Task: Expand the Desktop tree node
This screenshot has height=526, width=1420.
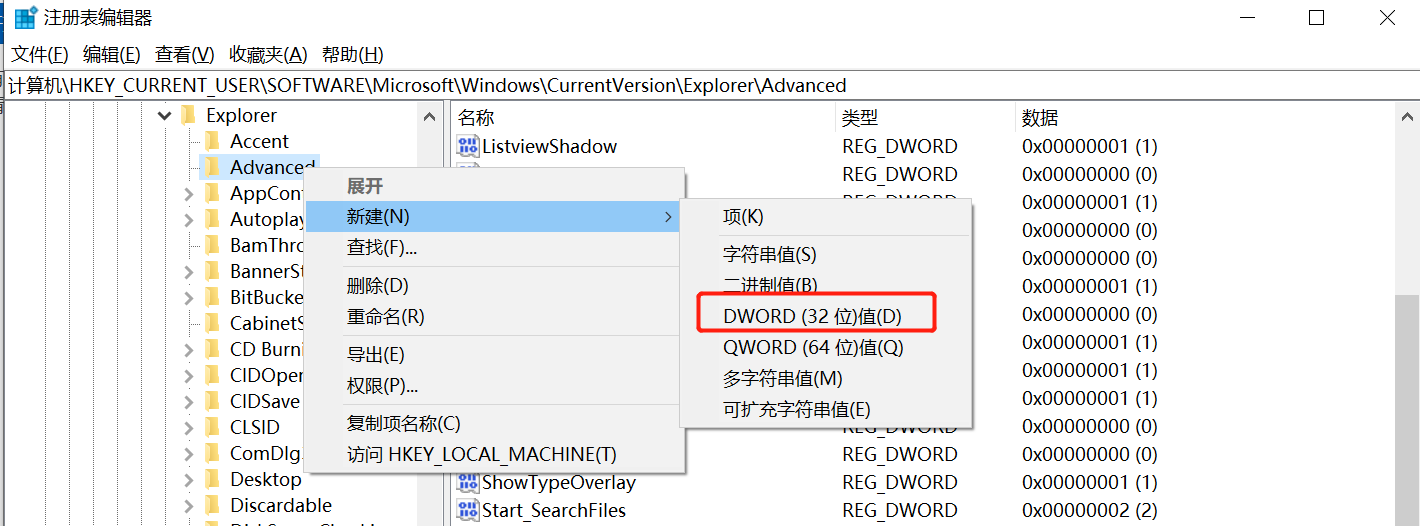Action: coord(189,480)
